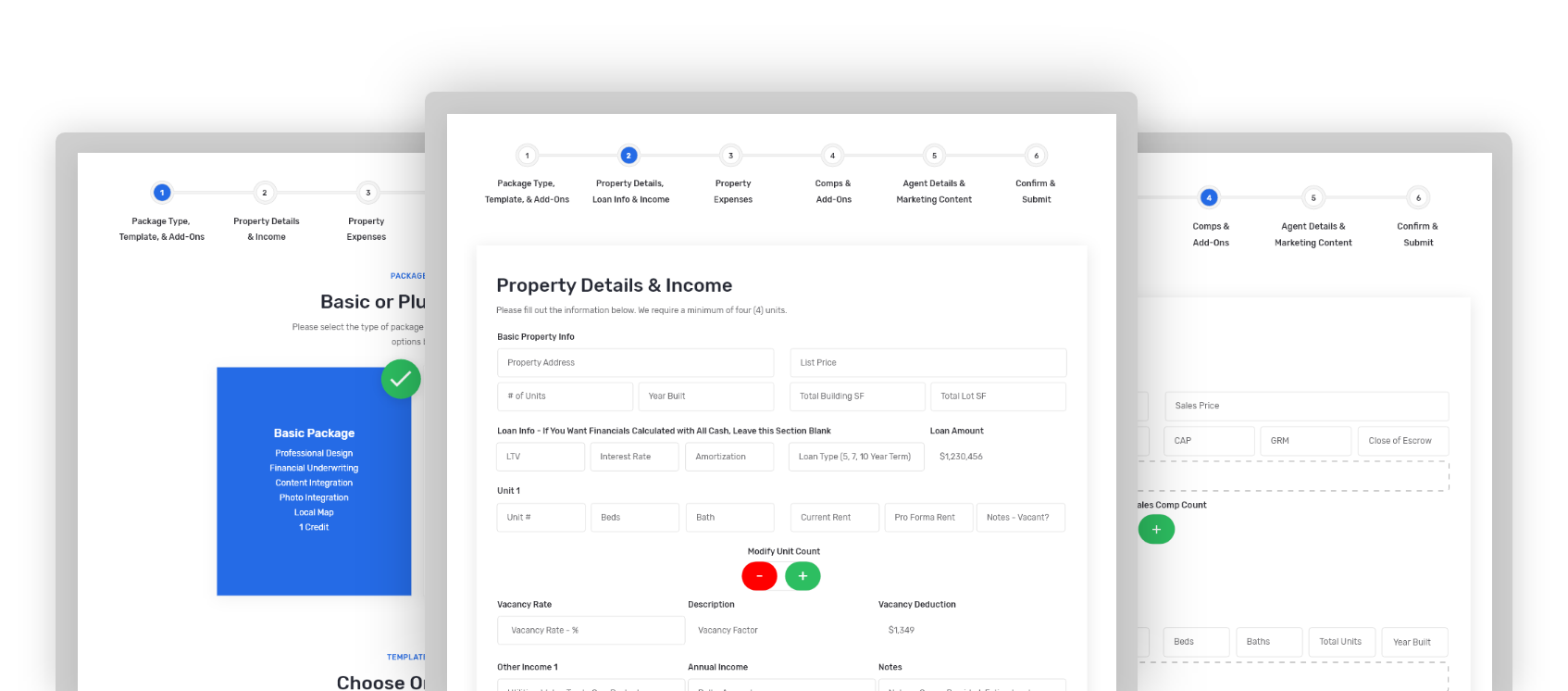Click the red minus unit count button

click(x=759, y=576)
